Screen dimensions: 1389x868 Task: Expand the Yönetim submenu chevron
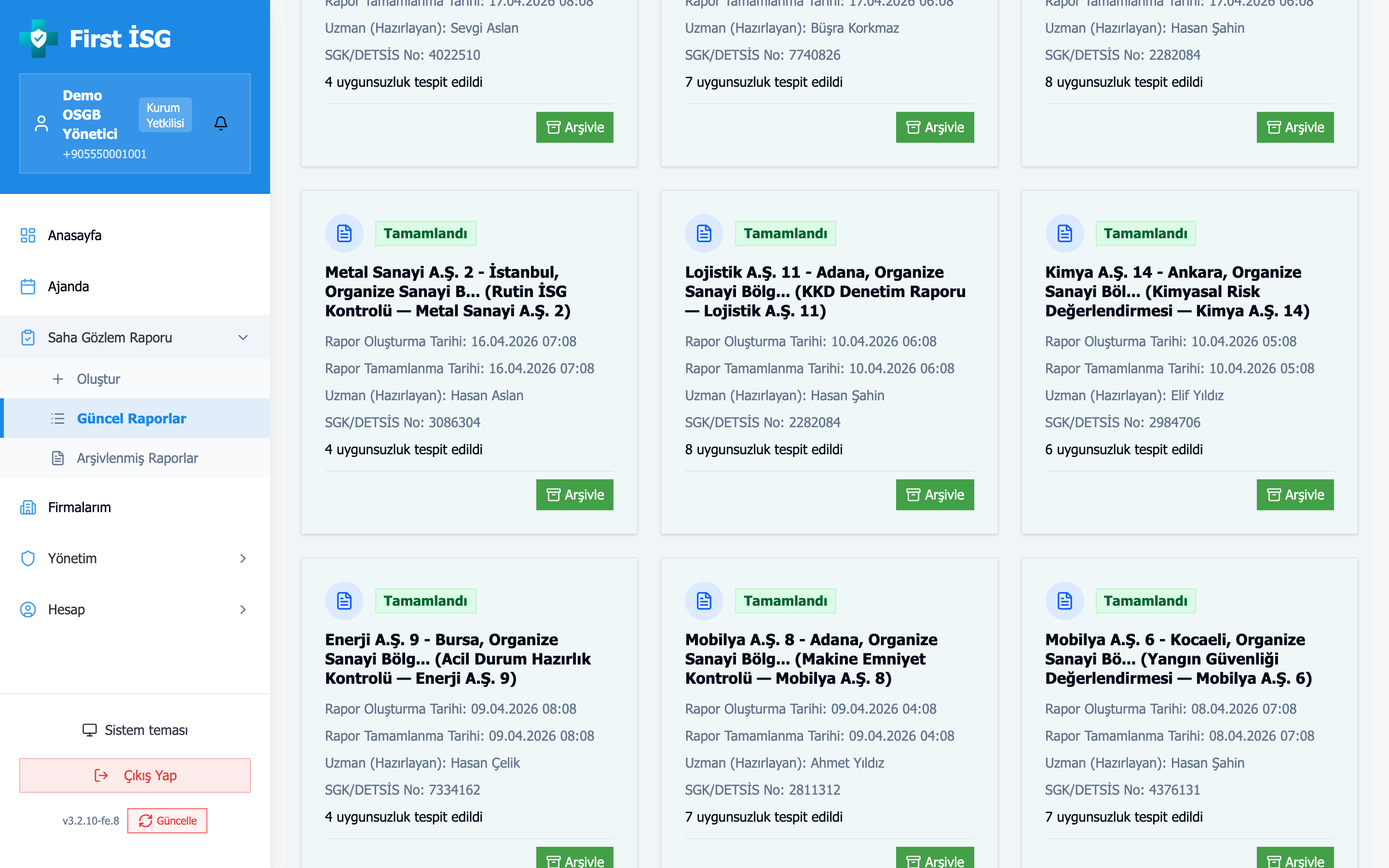tap(243, 558)
